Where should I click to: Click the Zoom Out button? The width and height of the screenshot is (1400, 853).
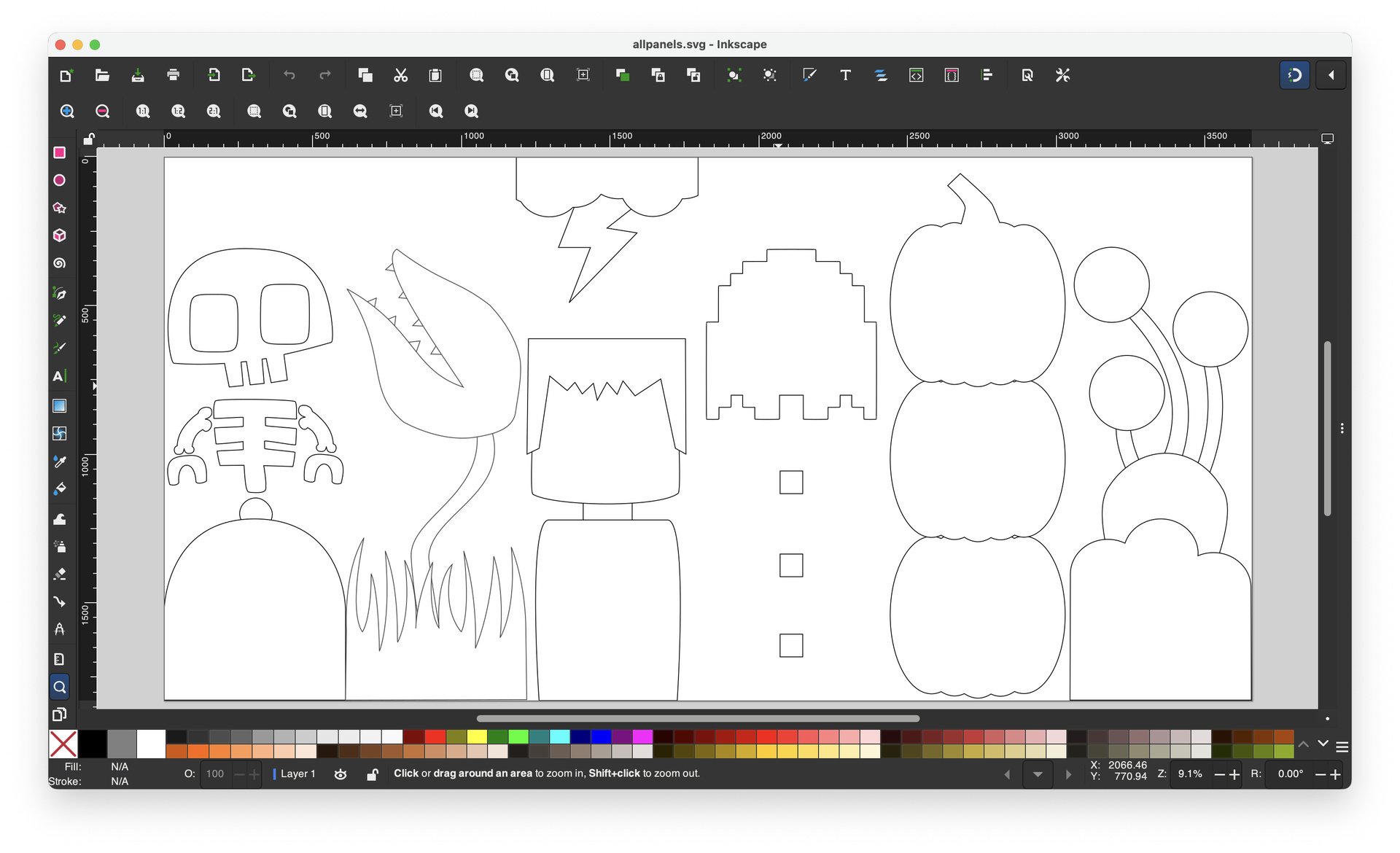pos(103,111)
